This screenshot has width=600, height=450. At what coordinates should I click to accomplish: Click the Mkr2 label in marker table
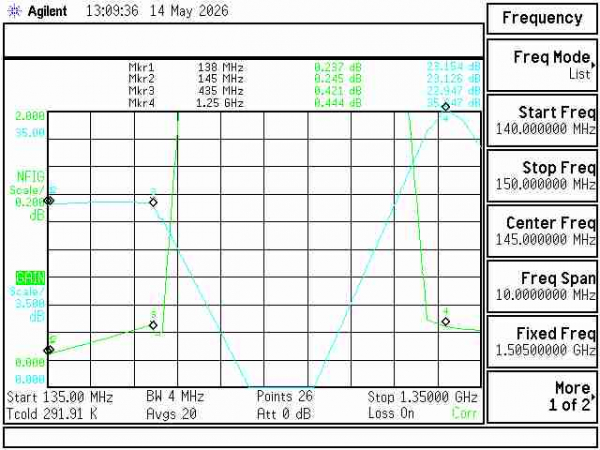(141, 79)
